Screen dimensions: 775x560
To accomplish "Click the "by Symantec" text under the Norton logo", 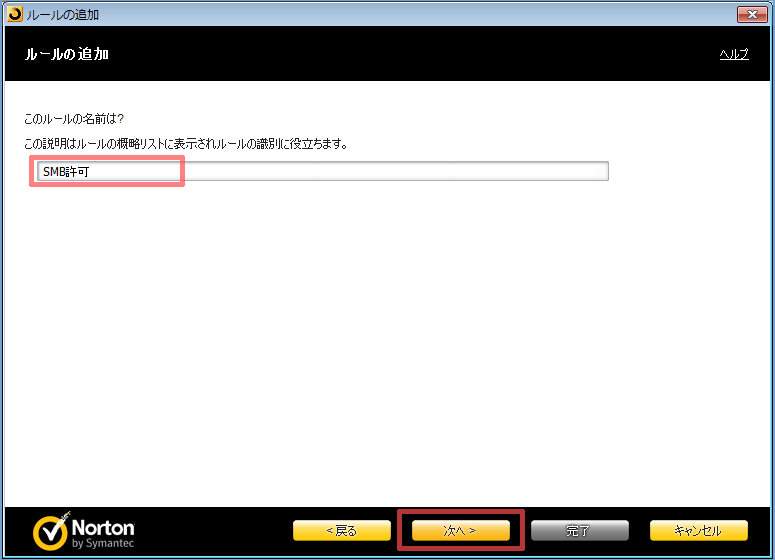I will pos(103,542).
